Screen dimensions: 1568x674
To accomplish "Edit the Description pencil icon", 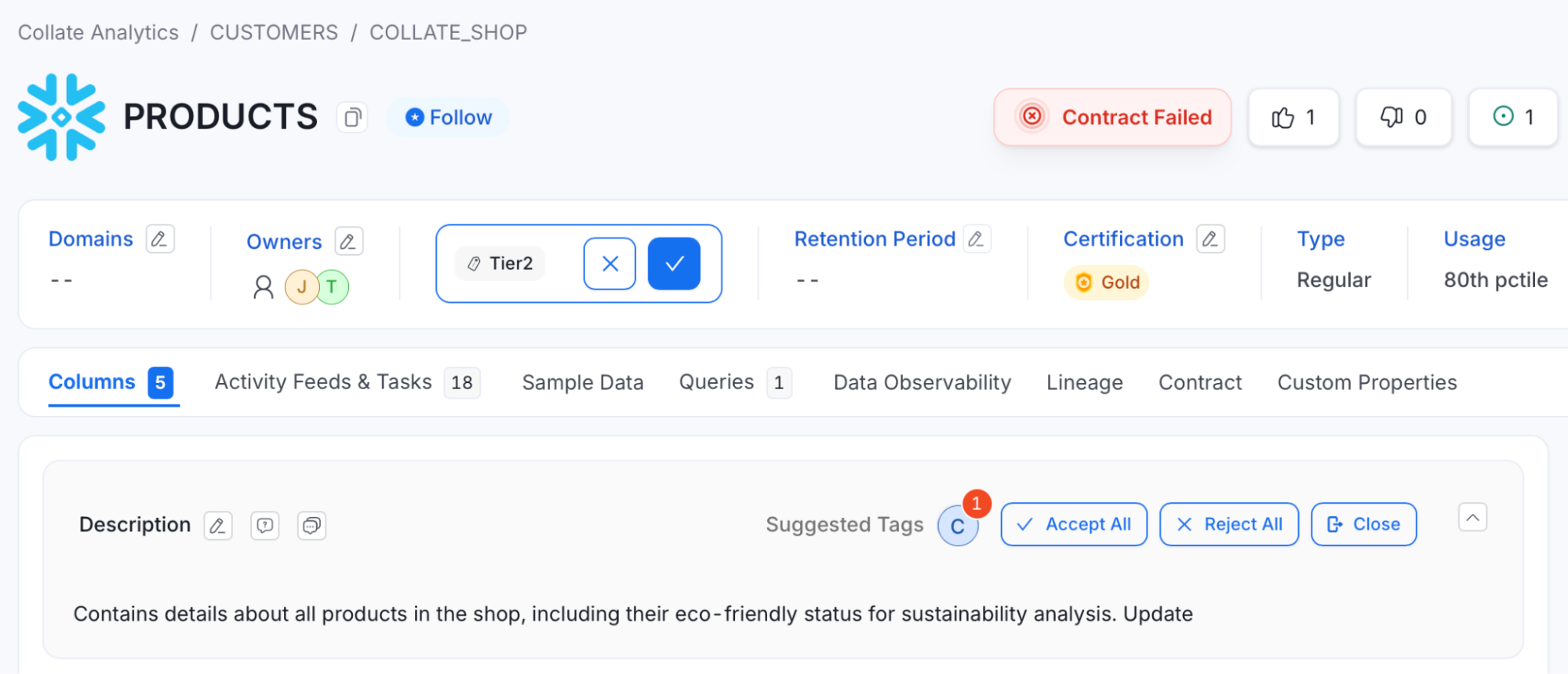I will click(218, 525).
